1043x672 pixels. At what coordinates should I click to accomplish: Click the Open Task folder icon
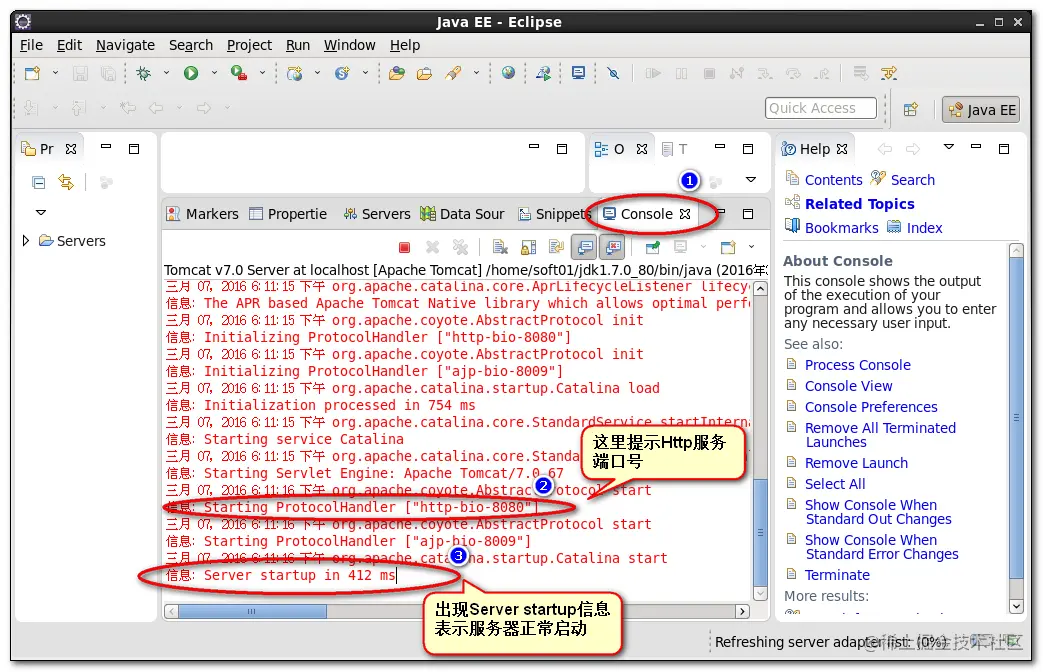point(424,73)
